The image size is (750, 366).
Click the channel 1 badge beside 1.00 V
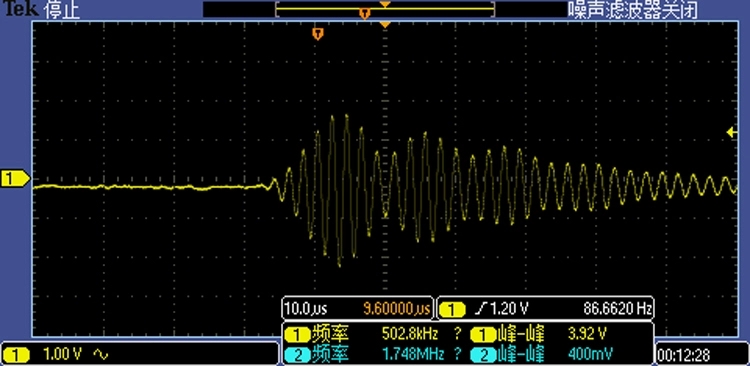pos(15,355)
